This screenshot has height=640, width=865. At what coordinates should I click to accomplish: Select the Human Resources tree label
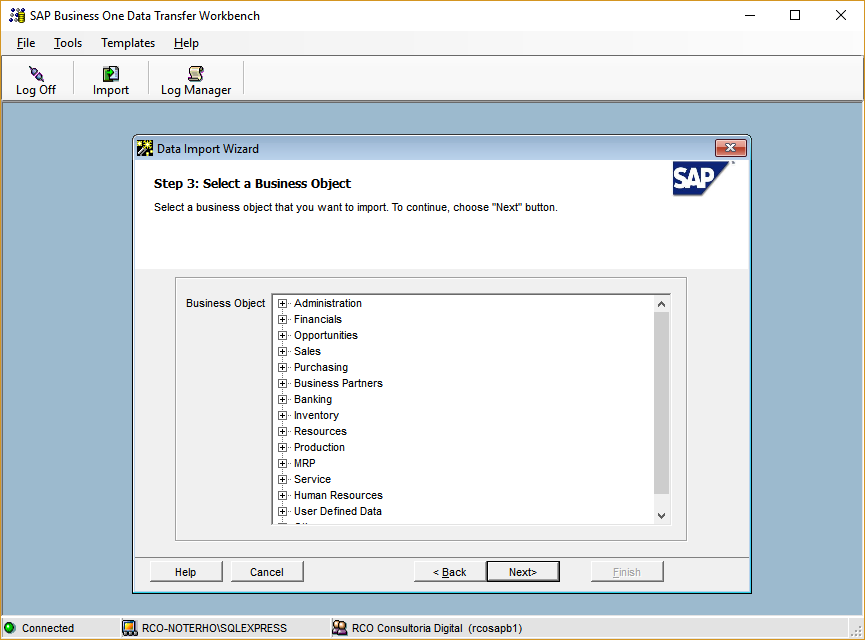click(x=338, y=495)
